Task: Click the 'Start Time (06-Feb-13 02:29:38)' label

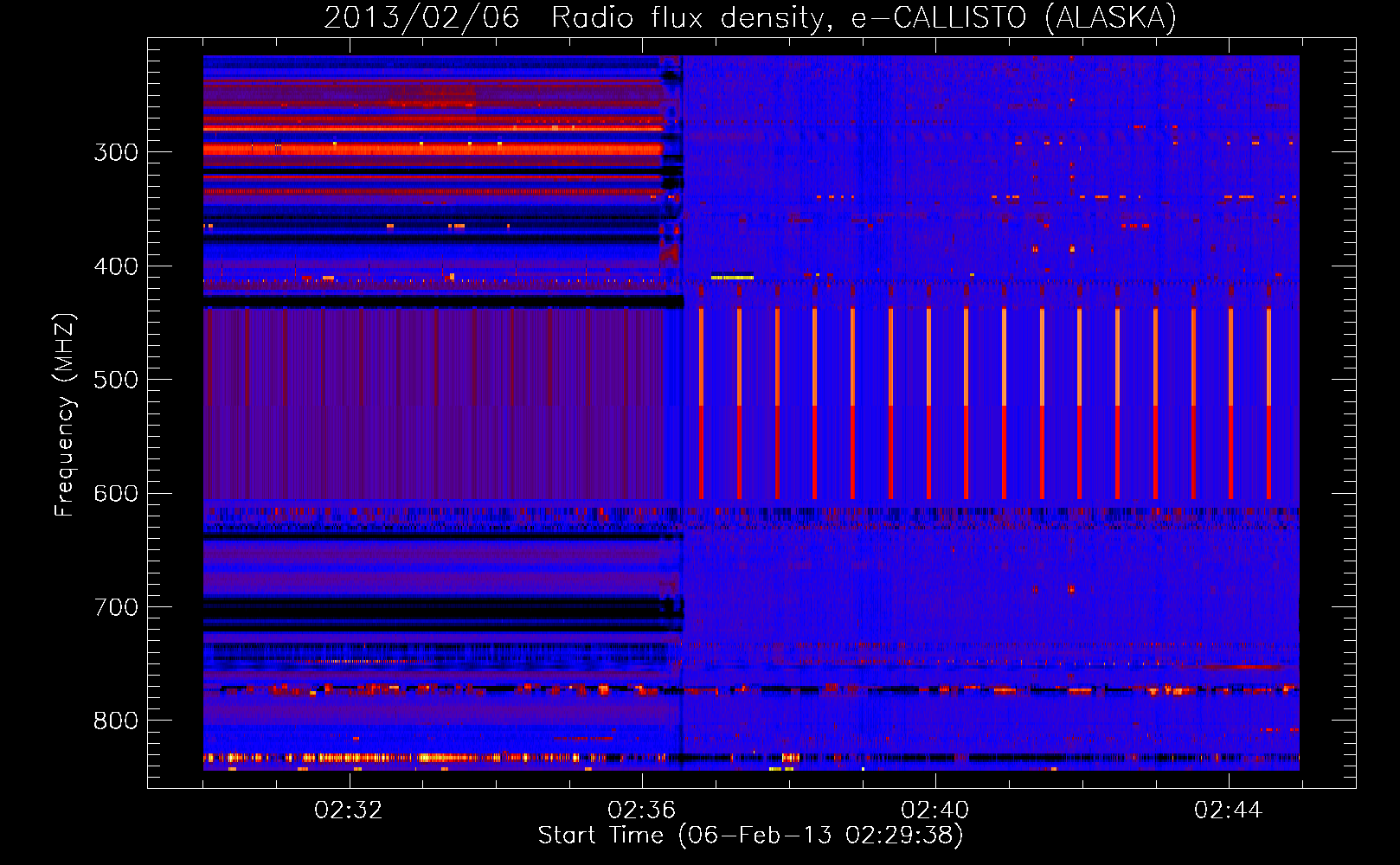Action: (x=750, y=836)
